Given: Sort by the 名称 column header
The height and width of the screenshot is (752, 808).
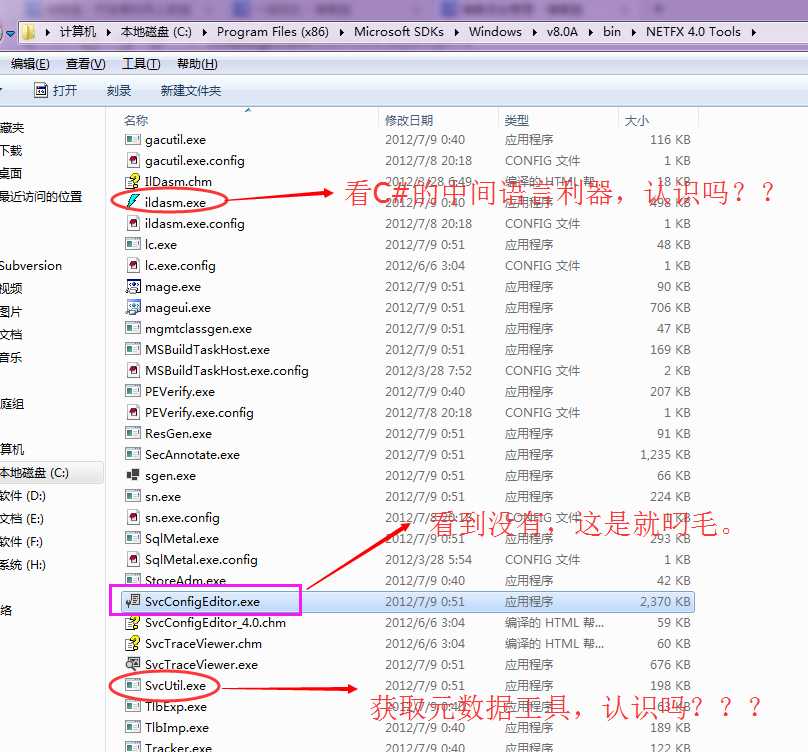Looking at the screenshot, I should [x=136, y=120].
